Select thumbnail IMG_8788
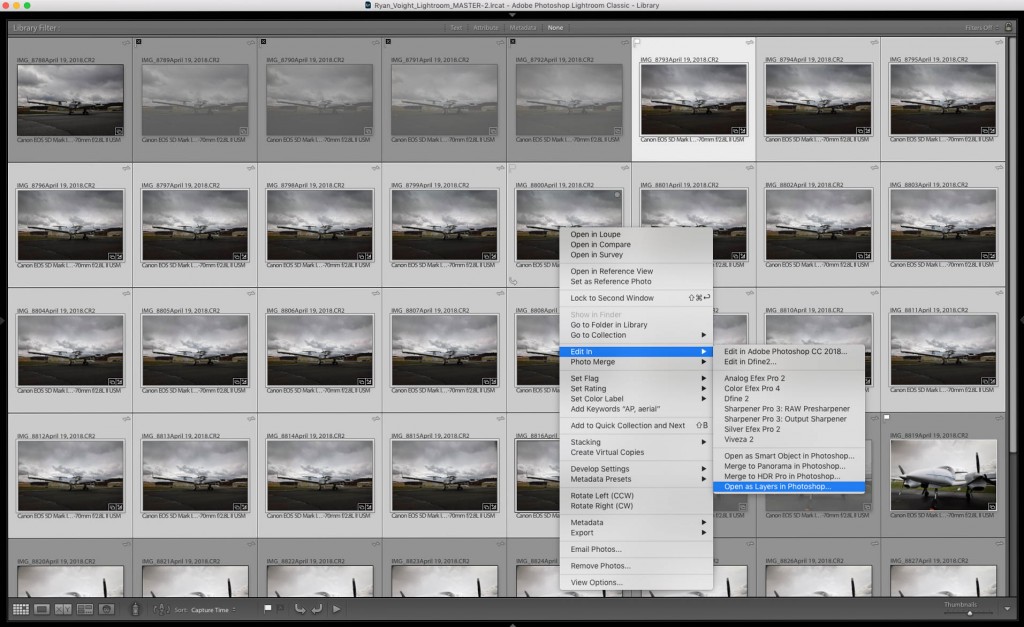Screen dimensions: 1024x627 click(x=70, y=99)
